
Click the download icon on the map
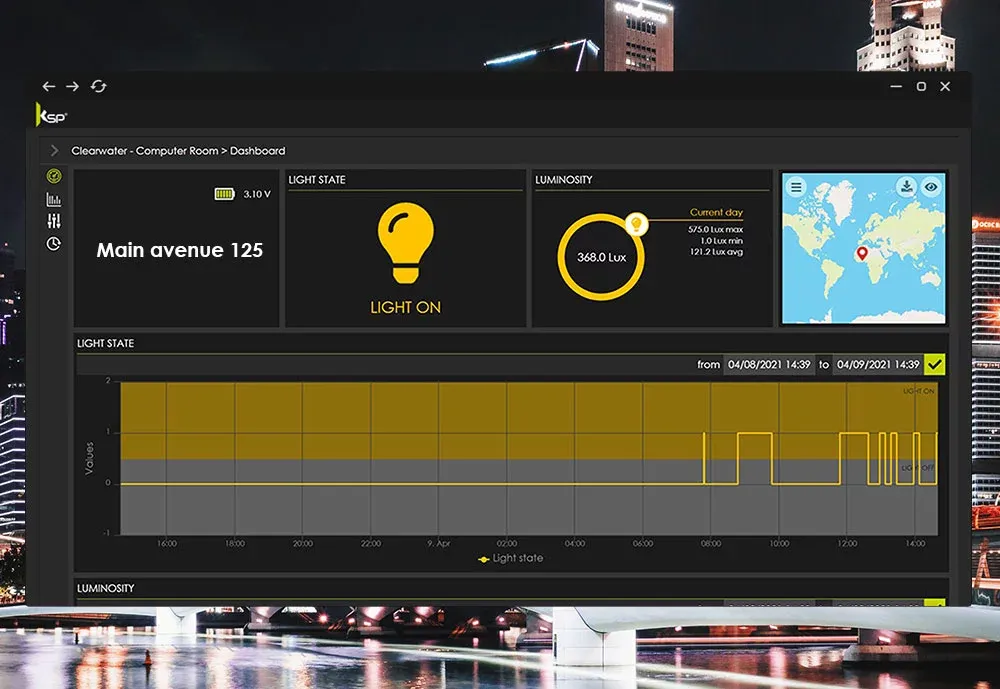tap(906, 186)
